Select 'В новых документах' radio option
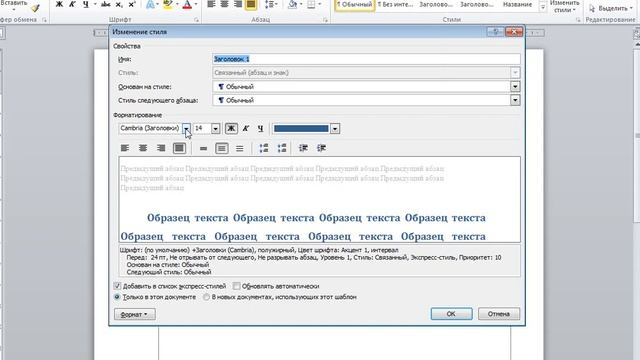The width and height of the screenshot is (640, 360). pyautogui.click(x=207, y=297)
